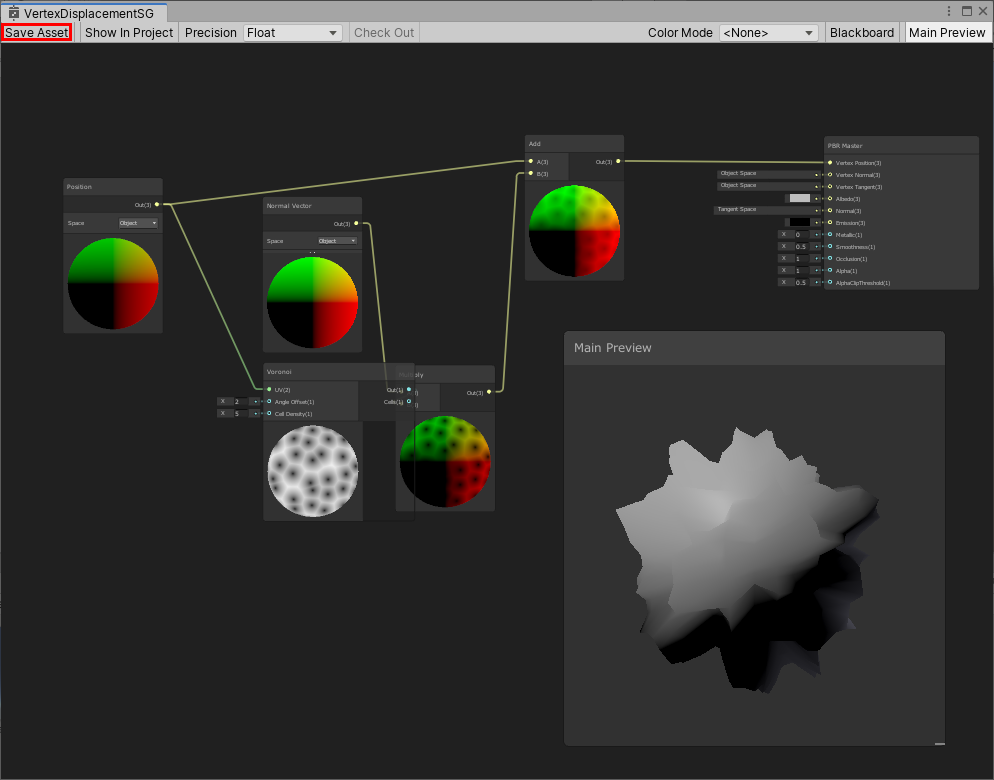Open Normal Vector node Space dropdown
The image size is (994, 780).
pos(337,241)
